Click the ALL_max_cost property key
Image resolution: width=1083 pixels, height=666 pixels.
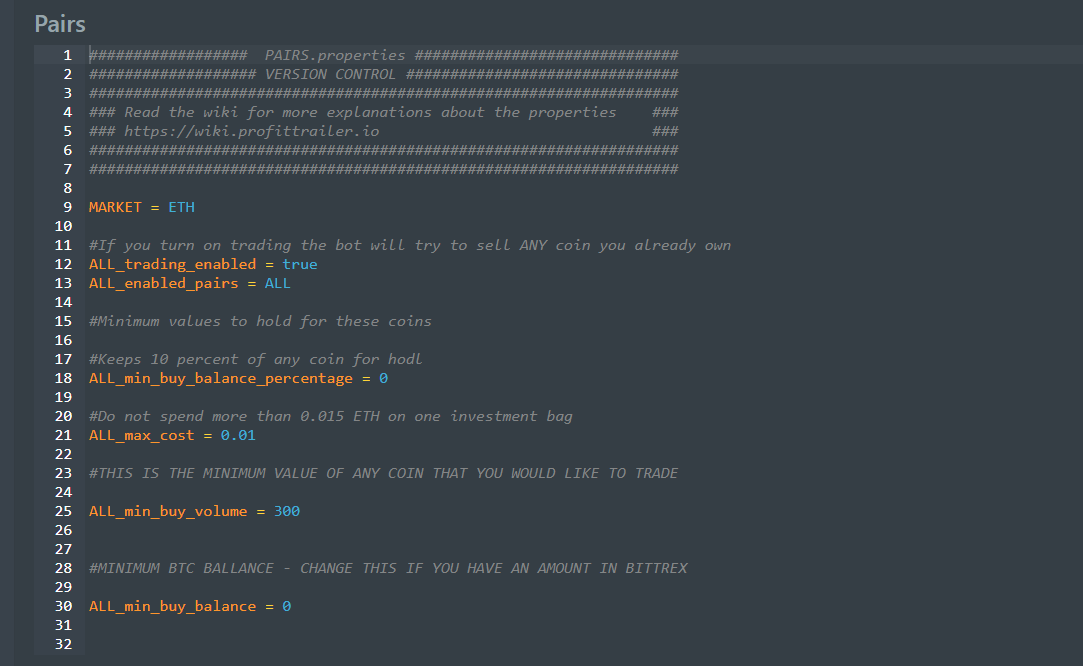click(141, 435)
